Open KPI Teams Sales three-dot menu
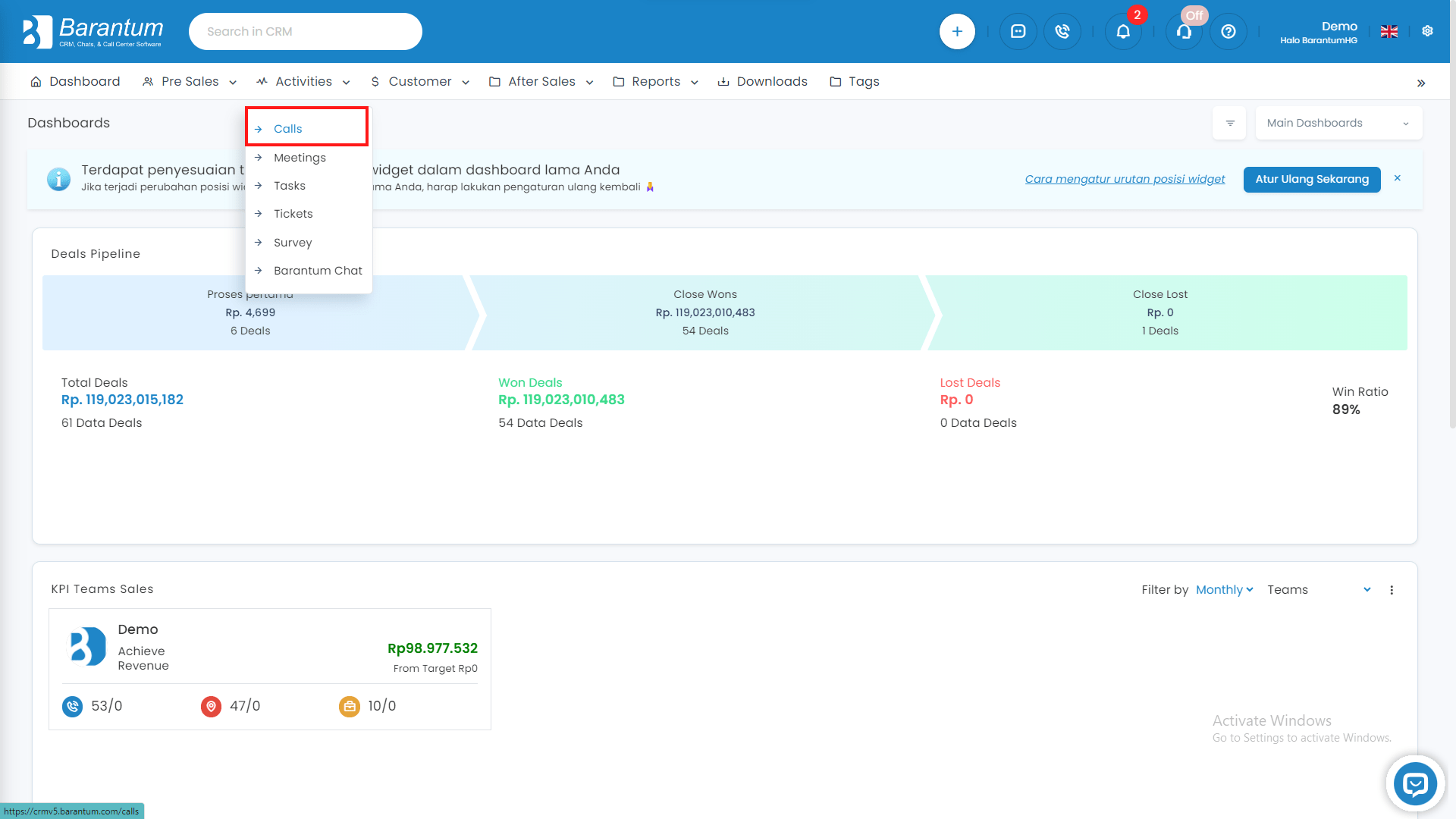The image size is (1456, 819). tap(1392, 590)
